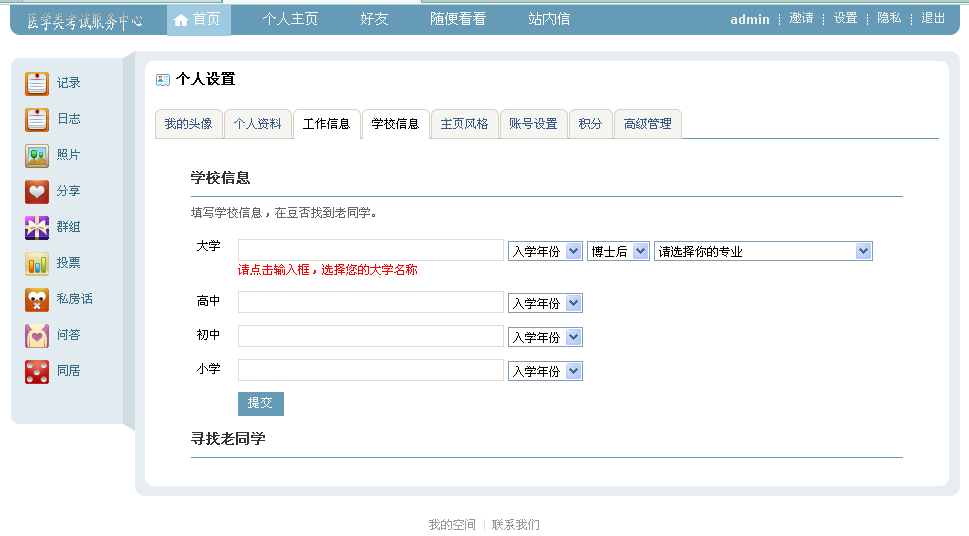Click the 群组 text label in sidebar

[69, 227]
